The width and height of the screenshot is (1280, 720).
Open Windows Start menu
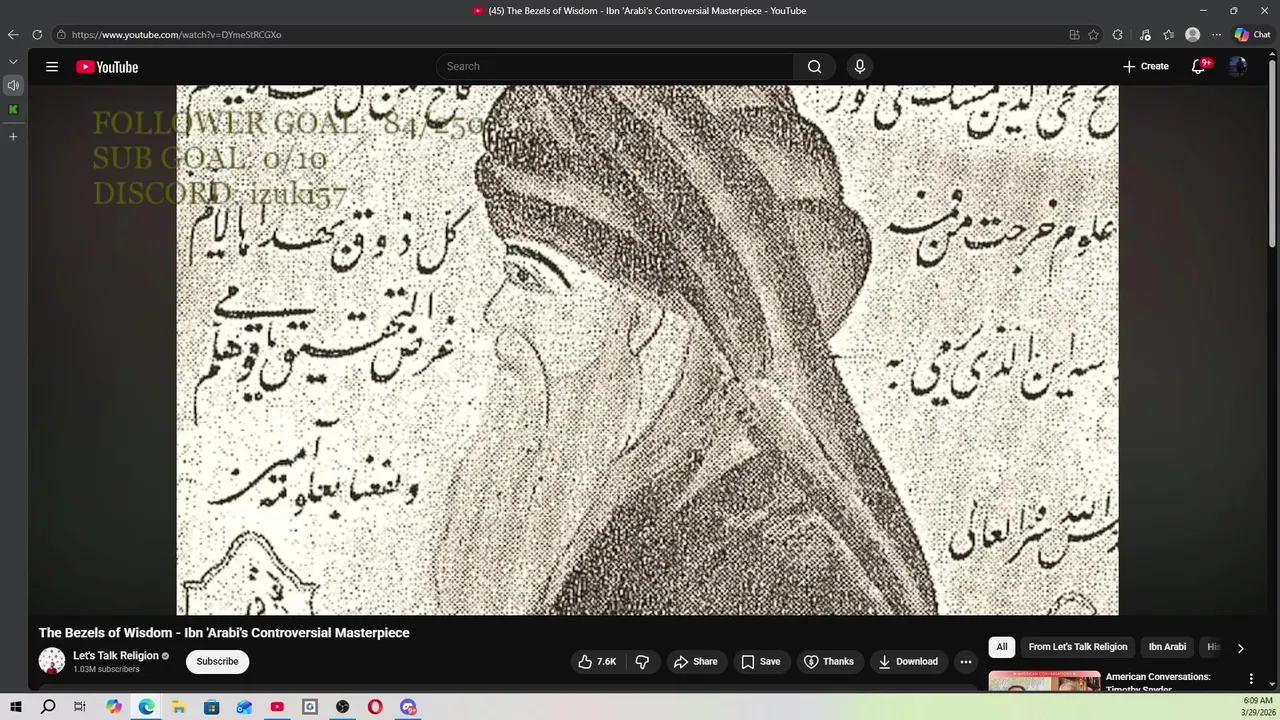tap(16, 707)
